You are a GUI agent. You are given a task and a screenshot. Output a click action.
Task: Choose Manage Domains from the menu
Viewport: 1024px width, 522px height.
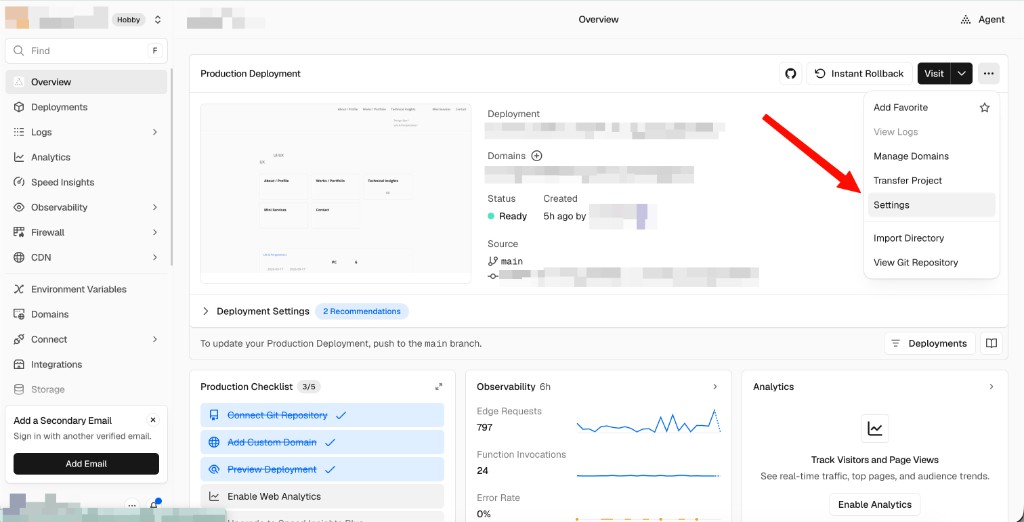(931, 156)
